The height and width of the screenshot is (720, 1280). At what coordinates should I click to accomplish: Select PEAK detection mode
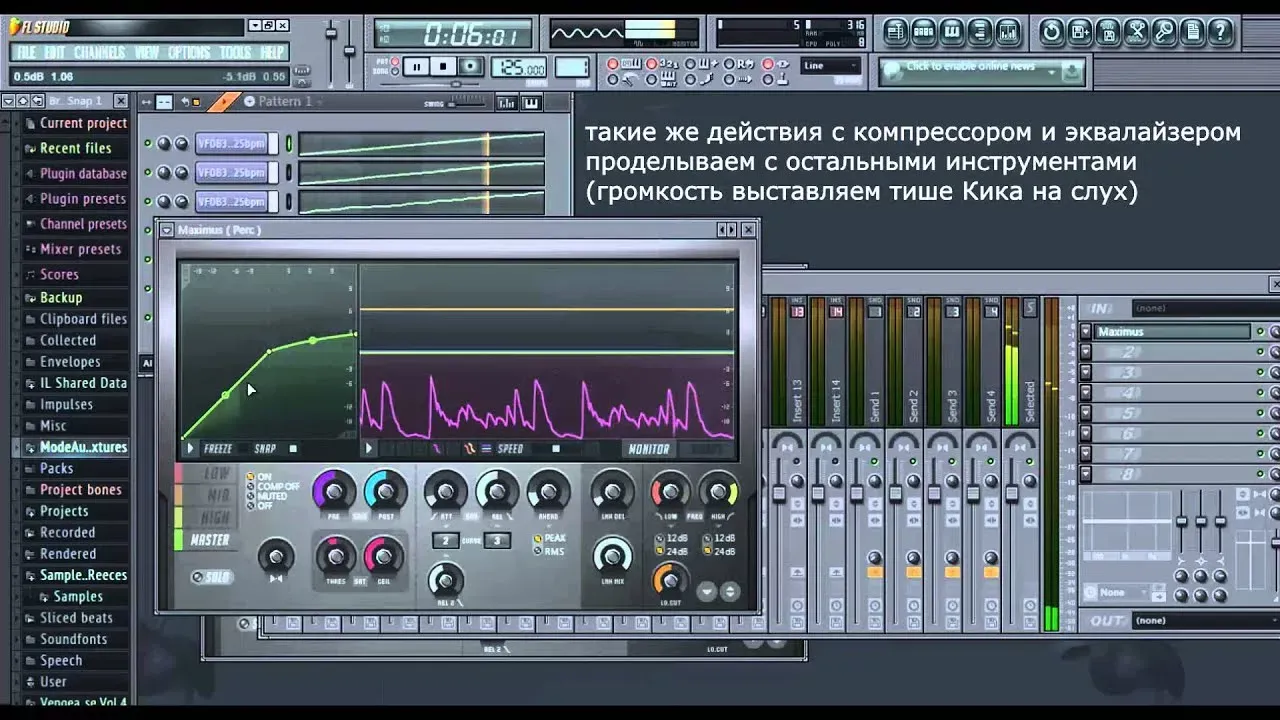[x=551, y=539]
